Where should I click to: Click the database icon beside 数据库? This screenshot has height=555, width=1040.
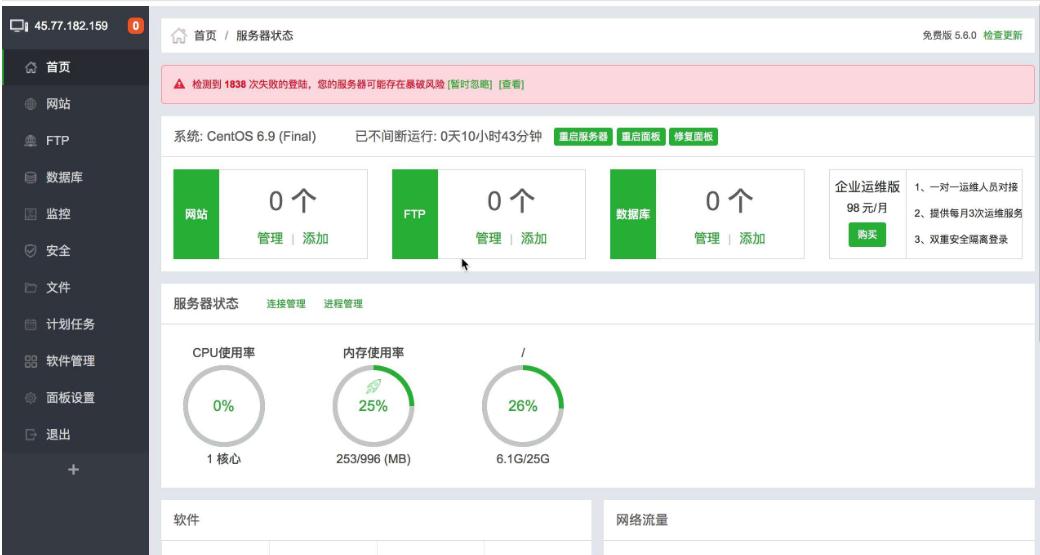(31, 178)
